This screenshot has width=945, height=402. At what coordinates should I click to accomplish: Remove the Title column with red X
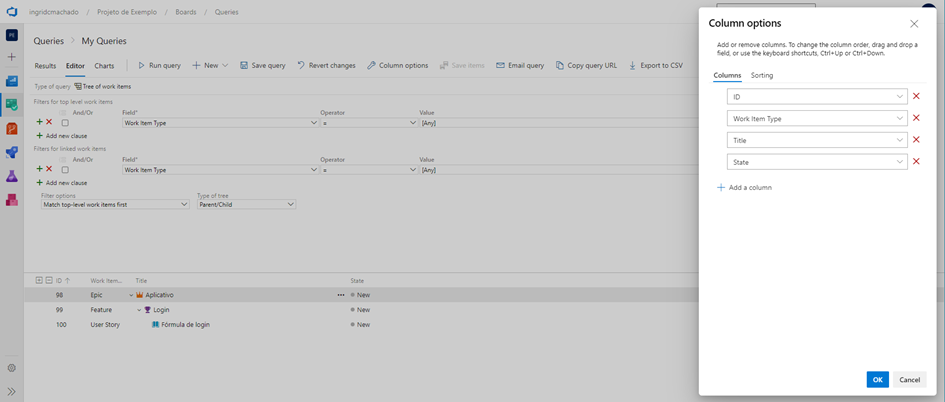tap(916, 140)
